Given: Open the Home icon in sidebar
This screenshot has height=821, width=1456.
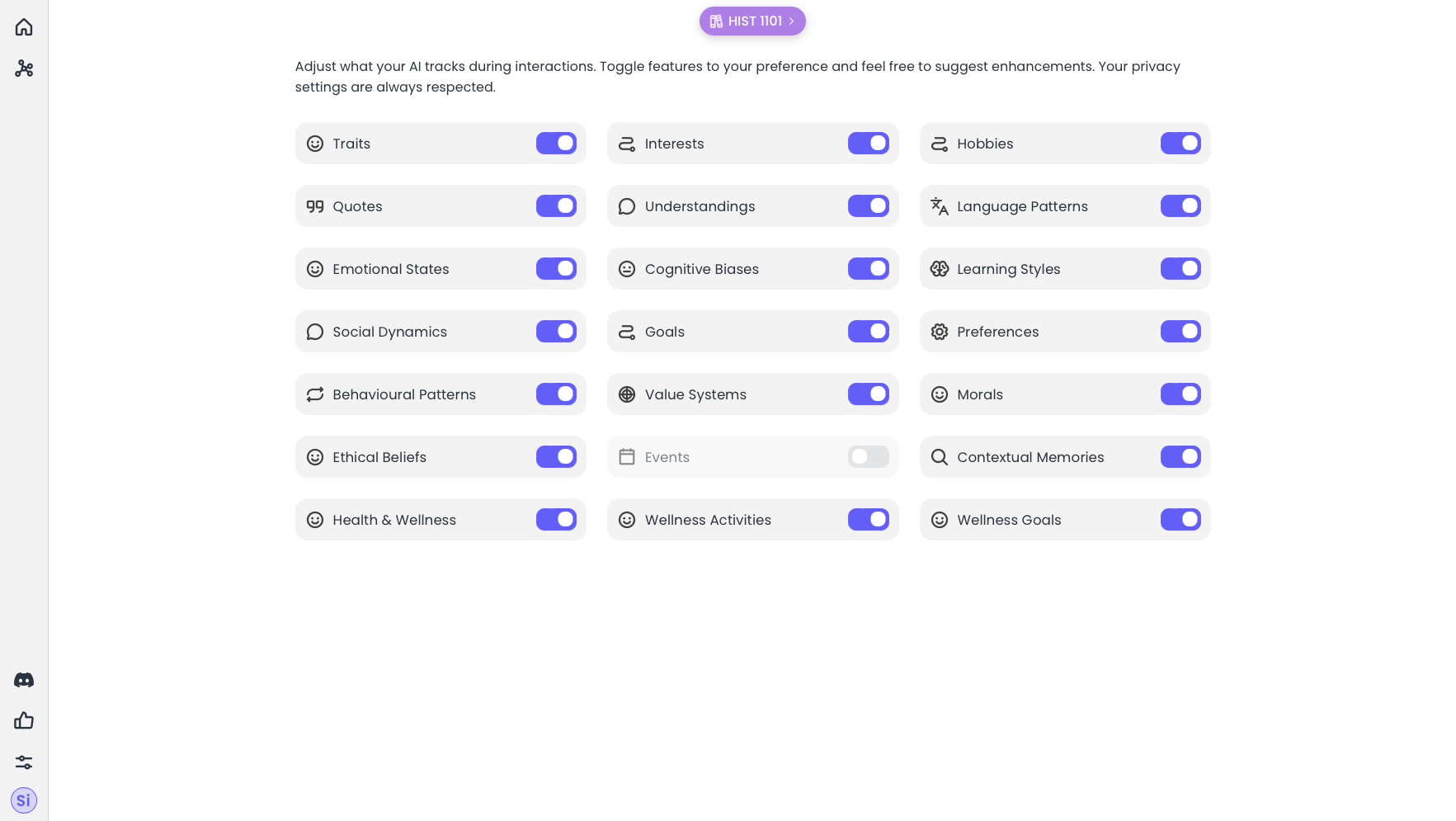Looking at the screenshot, I should (24, 27).
